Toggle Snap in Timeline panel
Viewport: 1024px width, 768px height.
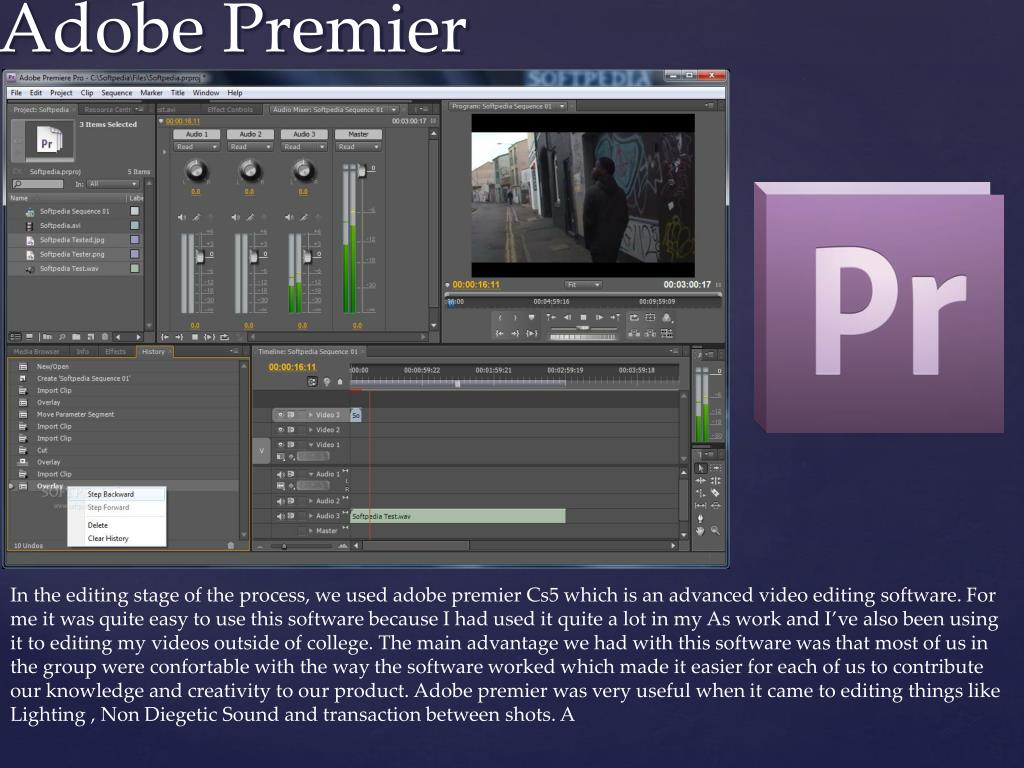pyautogui.click(x=312, y=381)
